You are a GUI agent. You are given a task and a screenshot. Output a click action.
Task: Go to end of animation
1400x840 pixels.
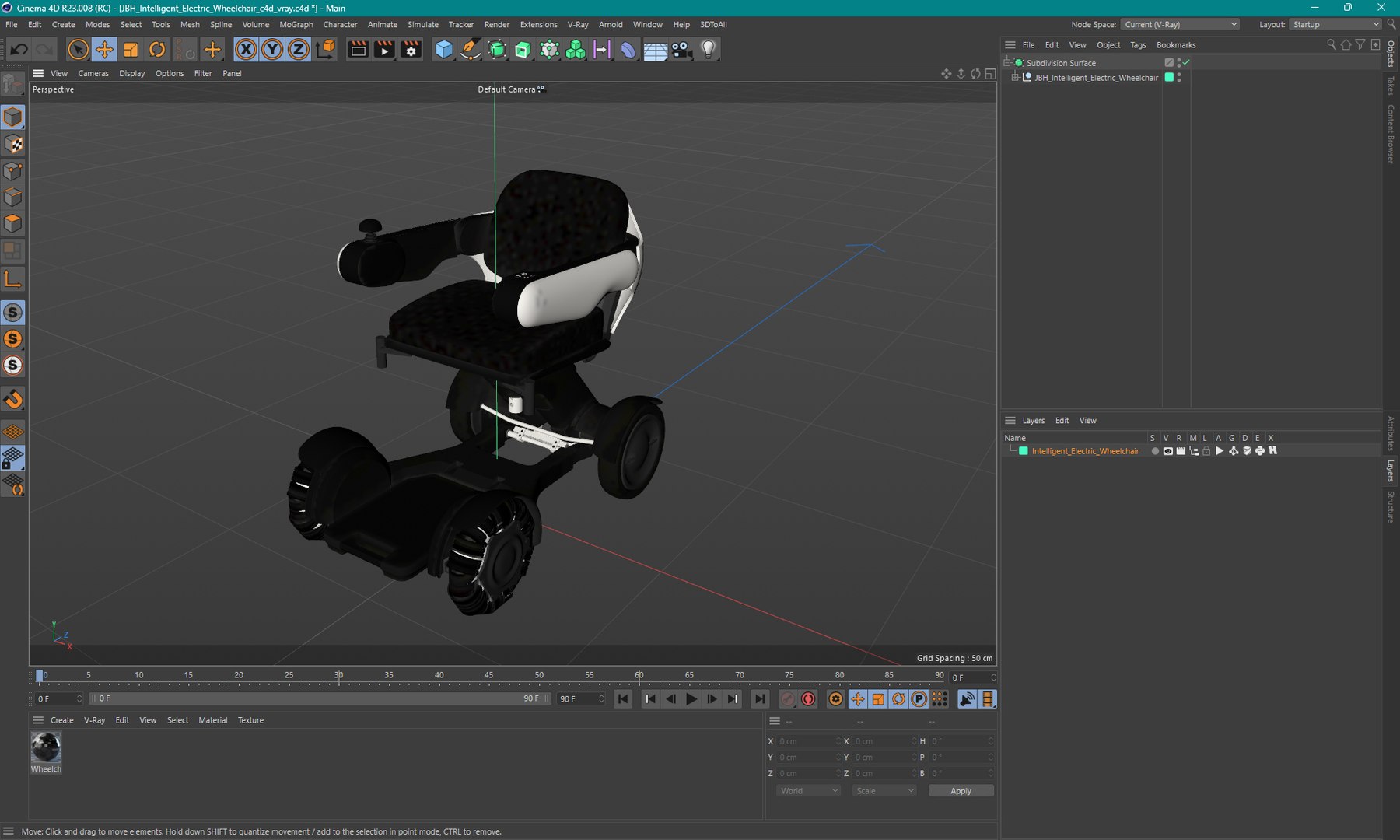[759, 699]
